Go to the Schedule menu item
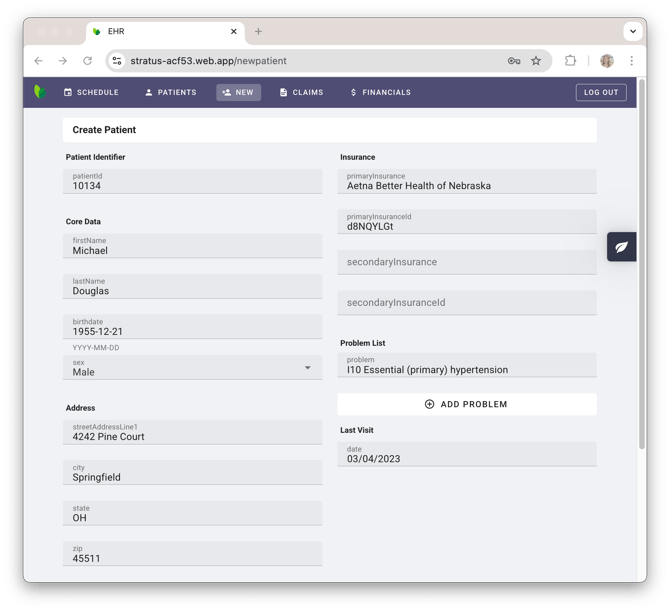This screenshot has width=670, height=611. tap(91, 92)
